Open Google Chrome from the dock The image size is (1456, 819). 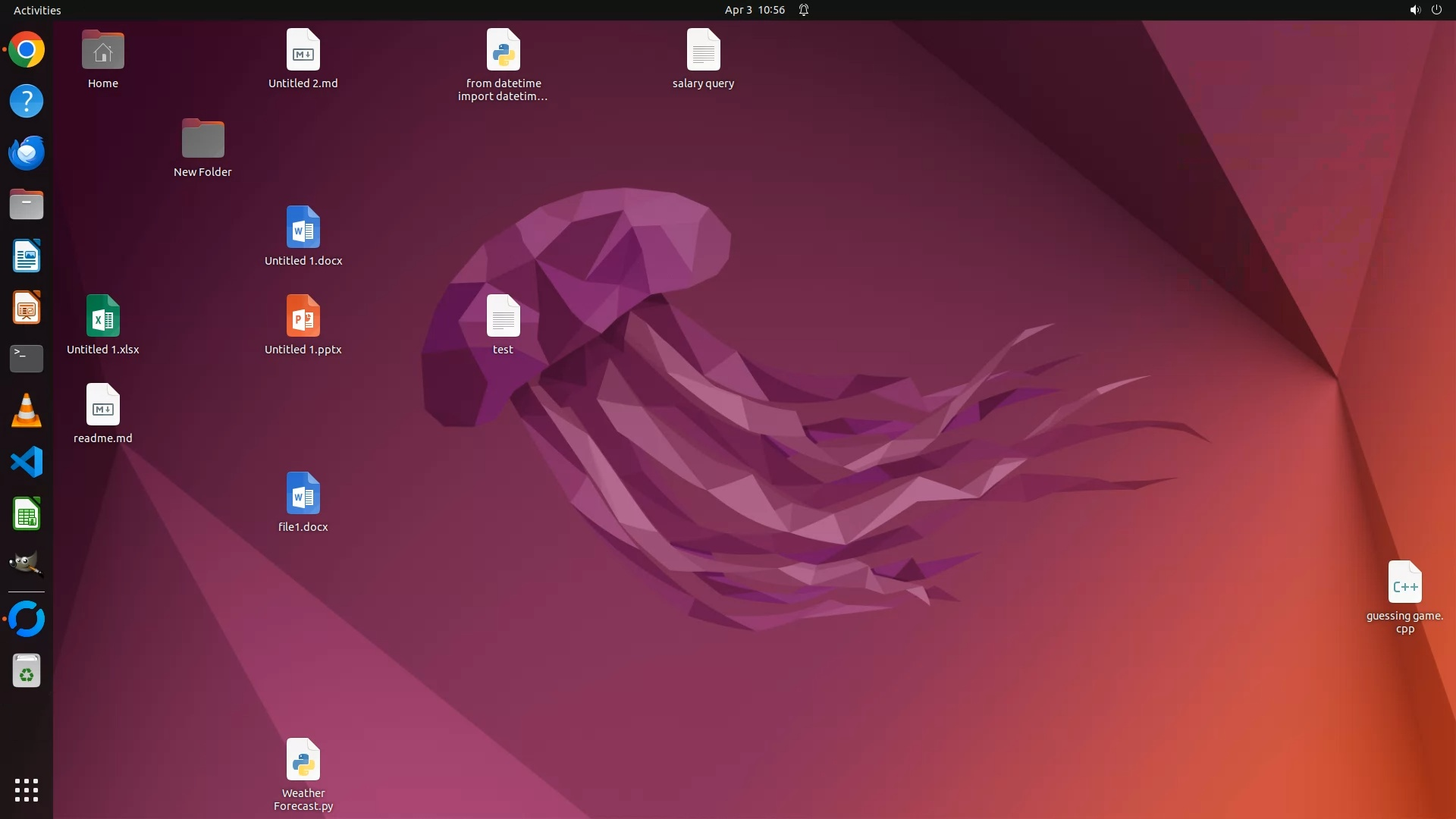(27, 50)
